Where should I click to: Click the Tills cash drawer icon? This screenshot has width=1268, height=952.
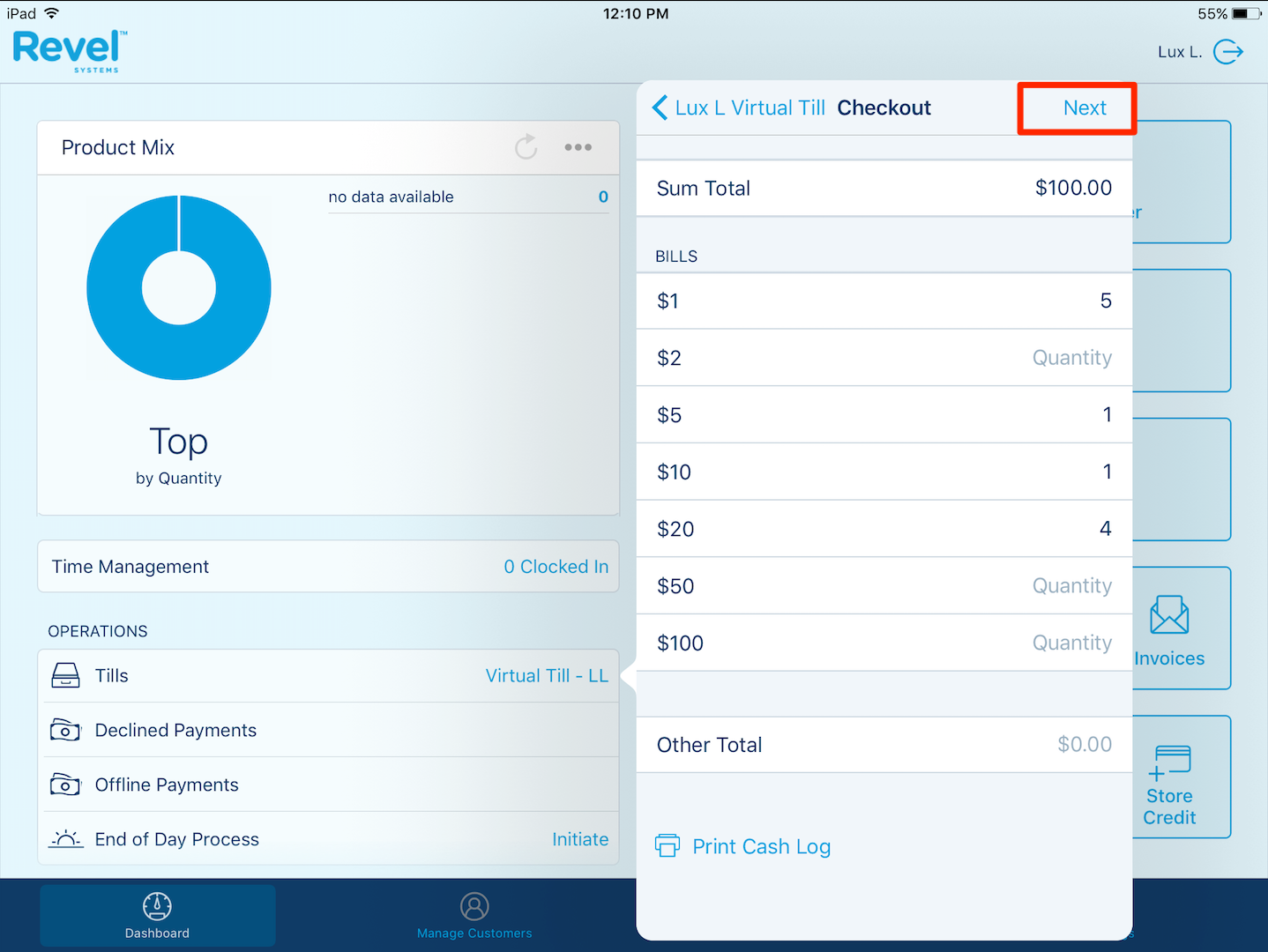click(66, 676)
